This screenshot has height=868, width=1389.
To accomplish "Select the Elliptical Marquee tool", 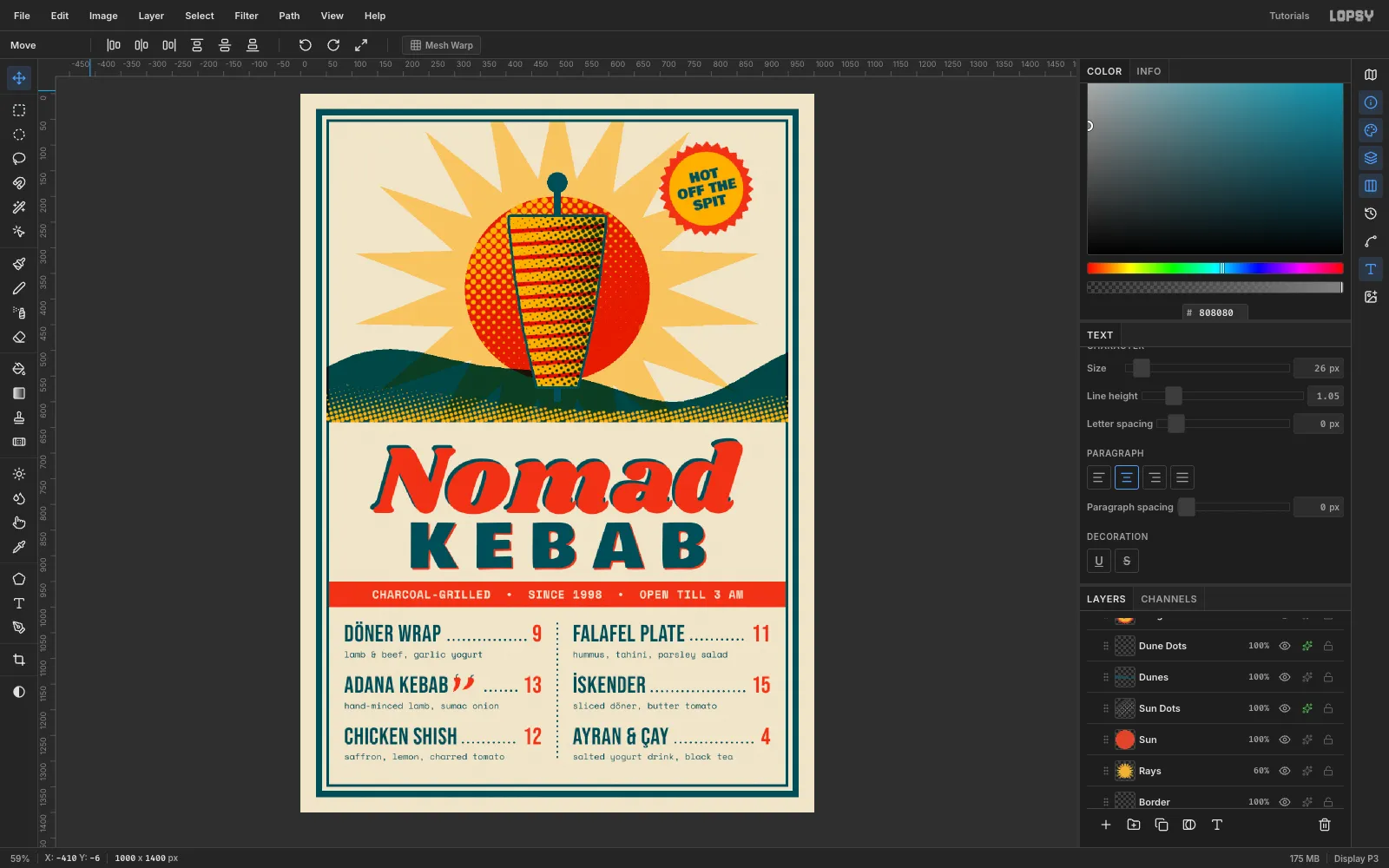I will tap(19, 135).
